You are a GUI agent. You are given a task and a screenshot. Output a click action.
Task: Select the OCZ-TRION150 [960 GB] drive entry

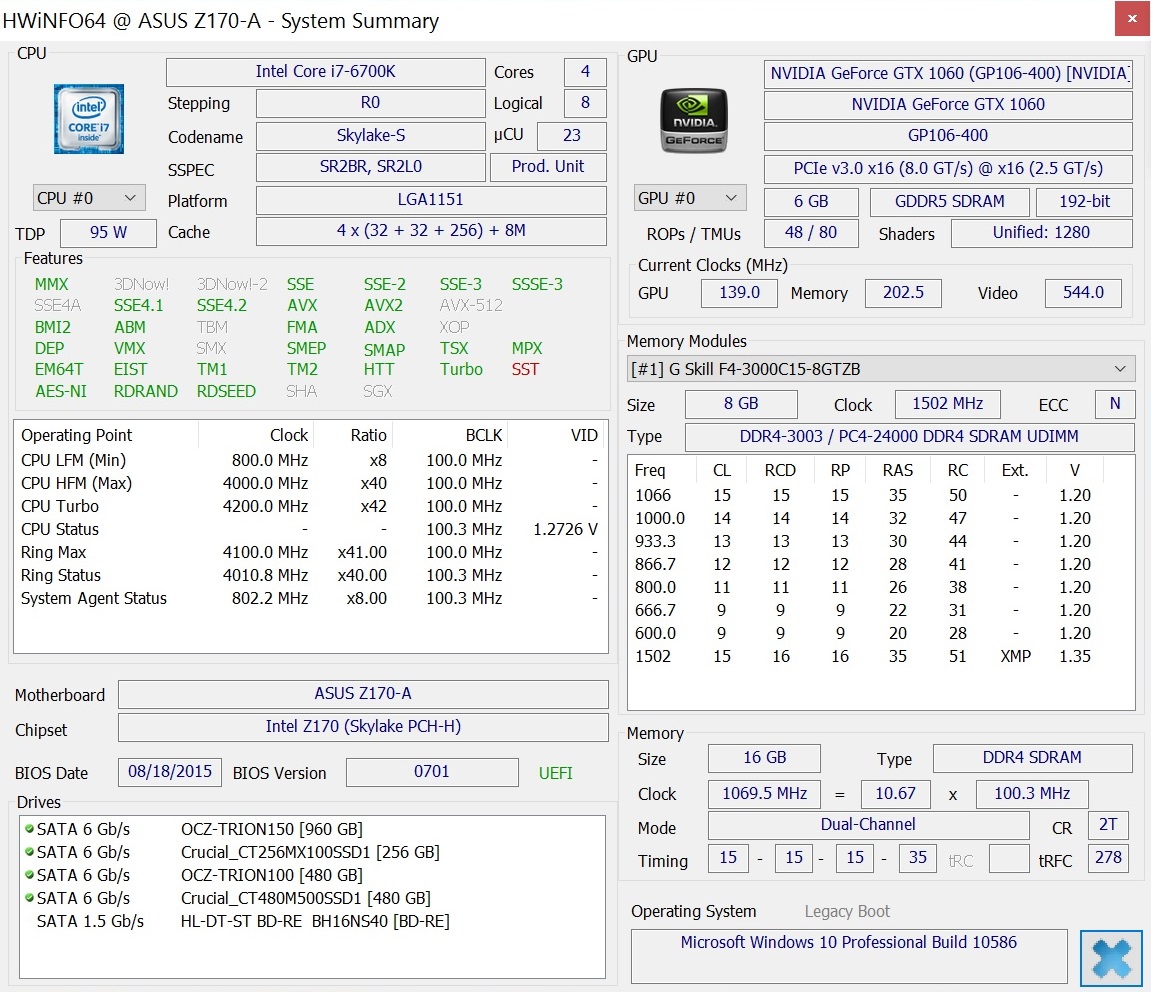(x=312, y=829)
